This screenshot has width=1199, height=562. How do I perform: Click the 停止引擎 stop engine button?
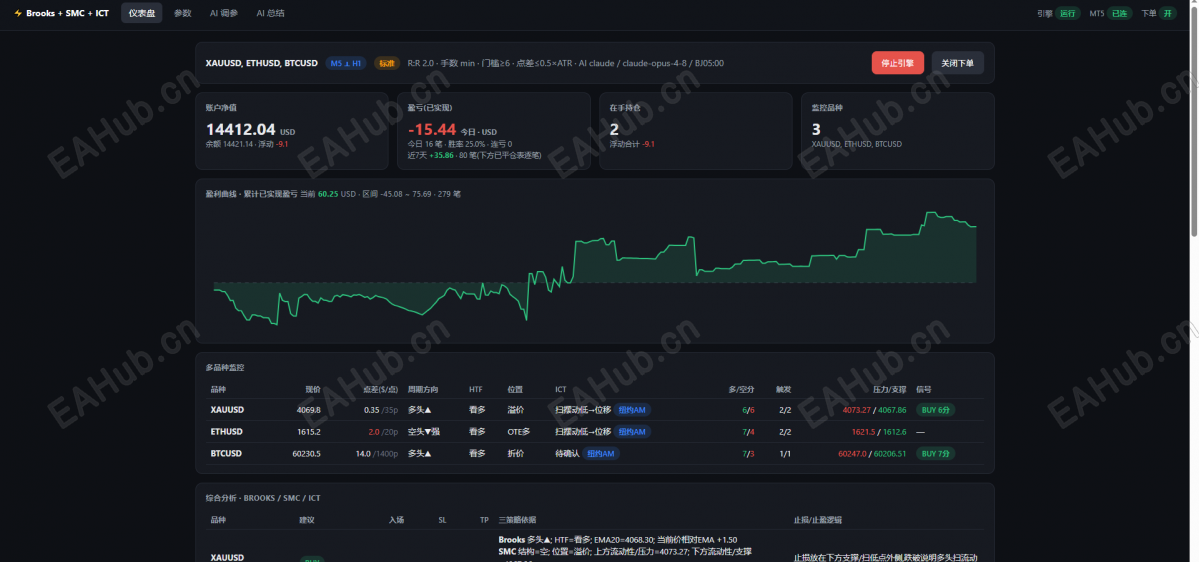click(898, 63)
